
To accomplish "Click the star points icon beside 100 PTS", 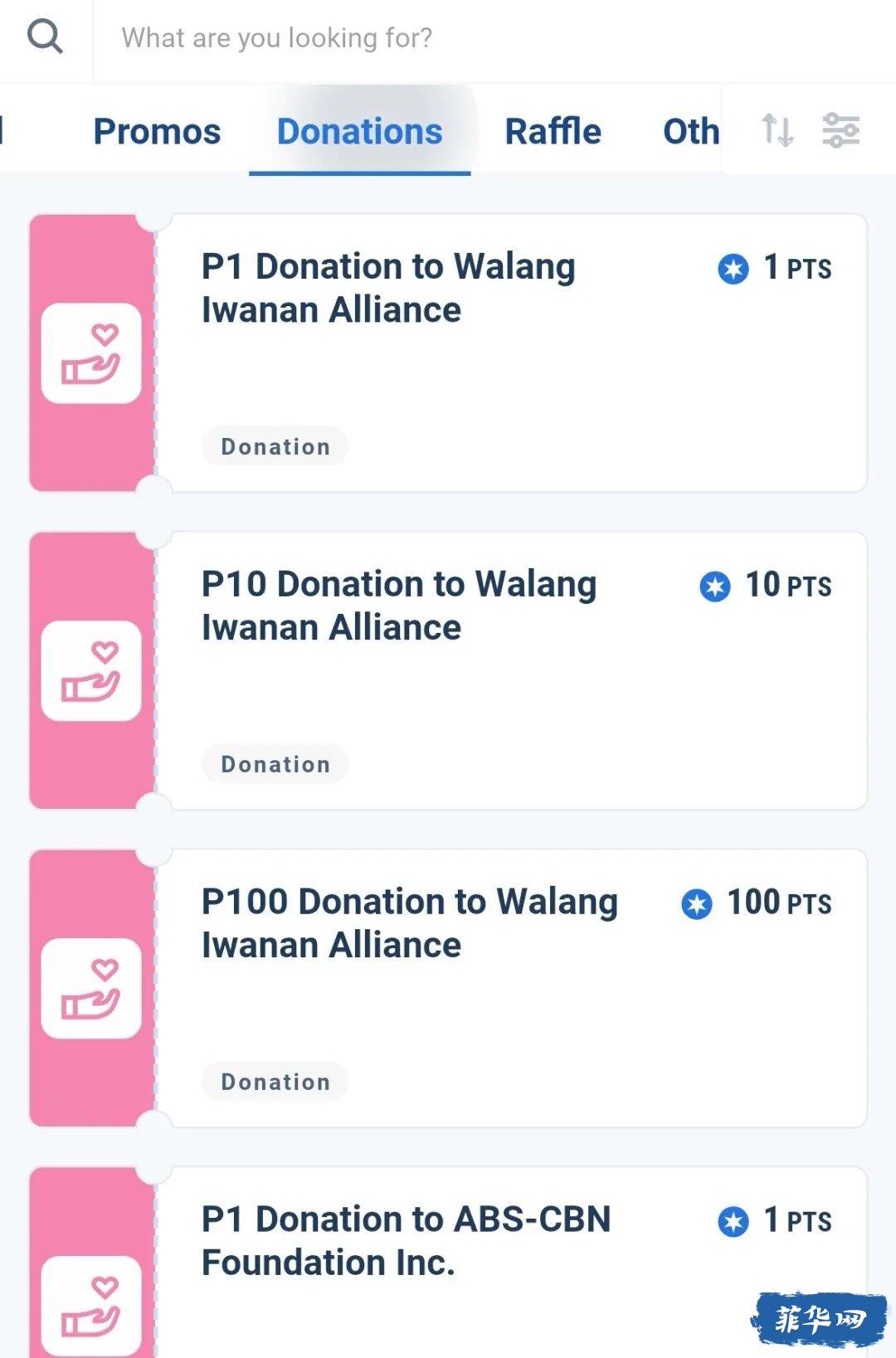I will pyautogui.click(x=697, y=903).
